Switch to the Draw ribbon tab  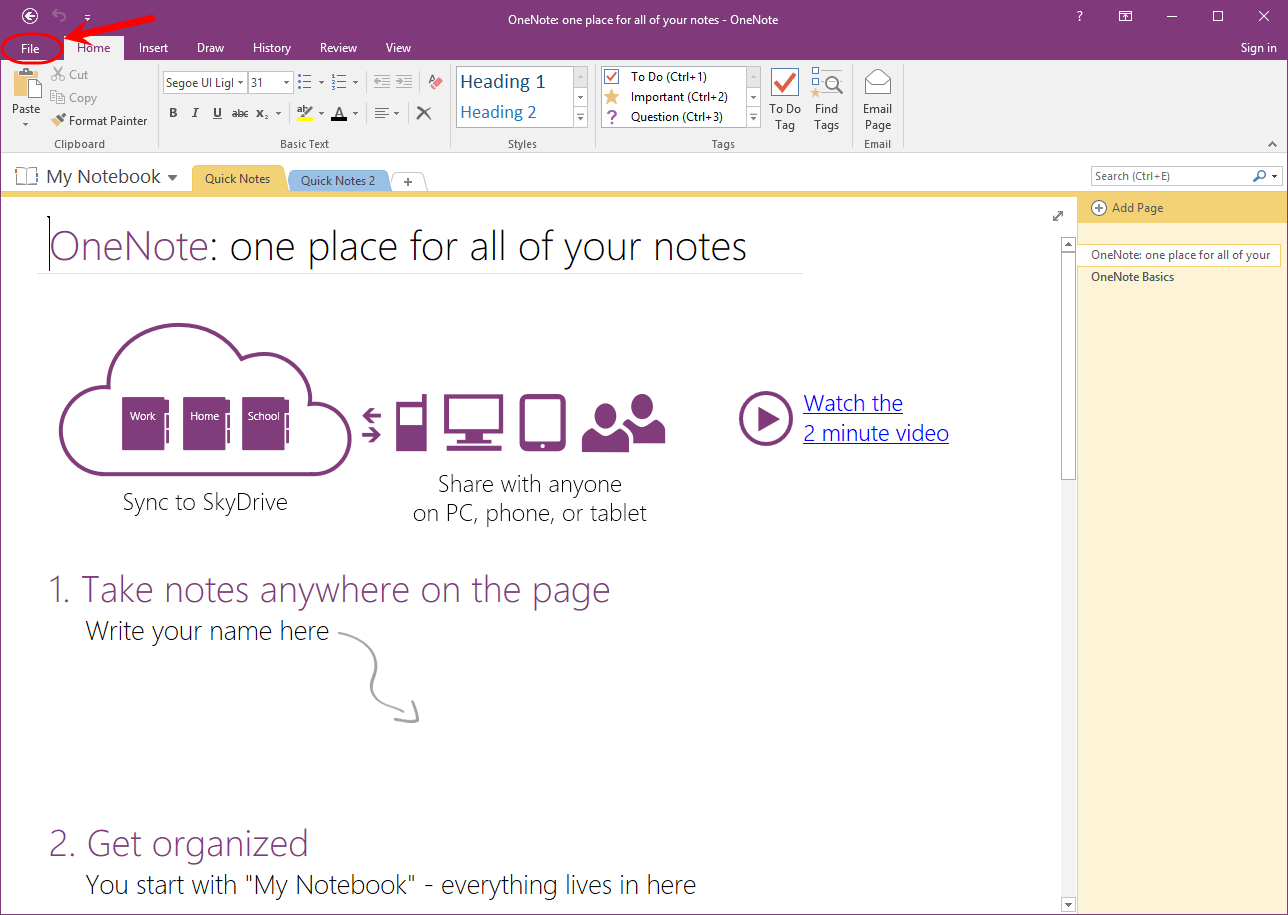click(x=211, y=48)
